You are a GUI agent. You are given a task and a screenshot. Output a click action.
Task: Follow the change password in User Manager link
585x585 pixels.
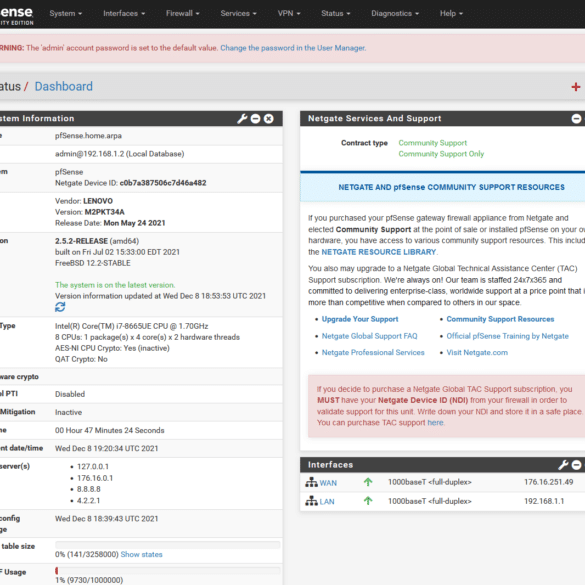pyautogui.click(x=293, y=48)
